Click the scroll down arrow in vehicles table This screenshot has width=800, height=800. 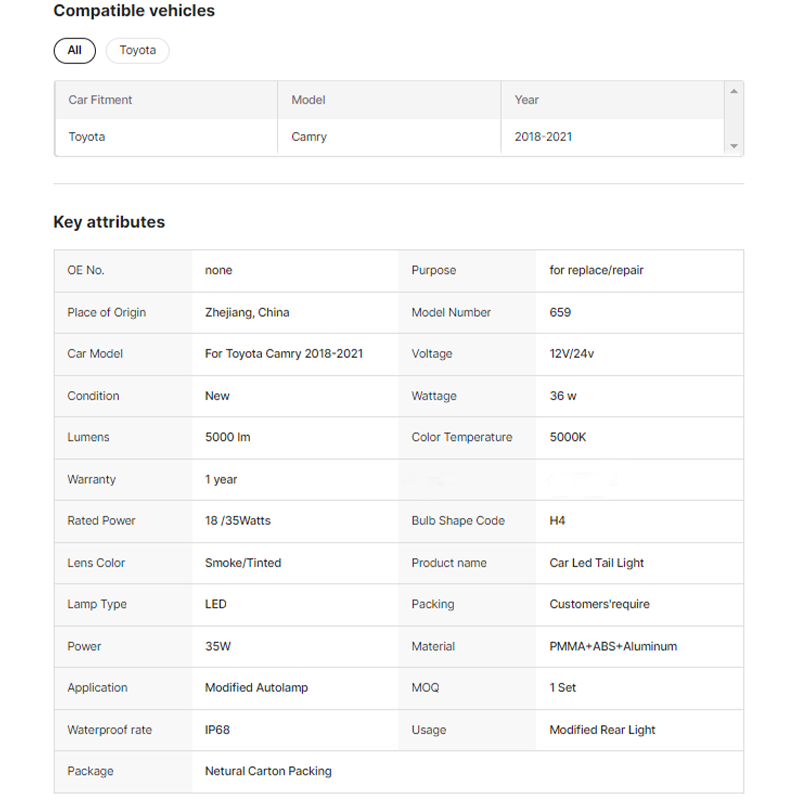pos(734,146)
